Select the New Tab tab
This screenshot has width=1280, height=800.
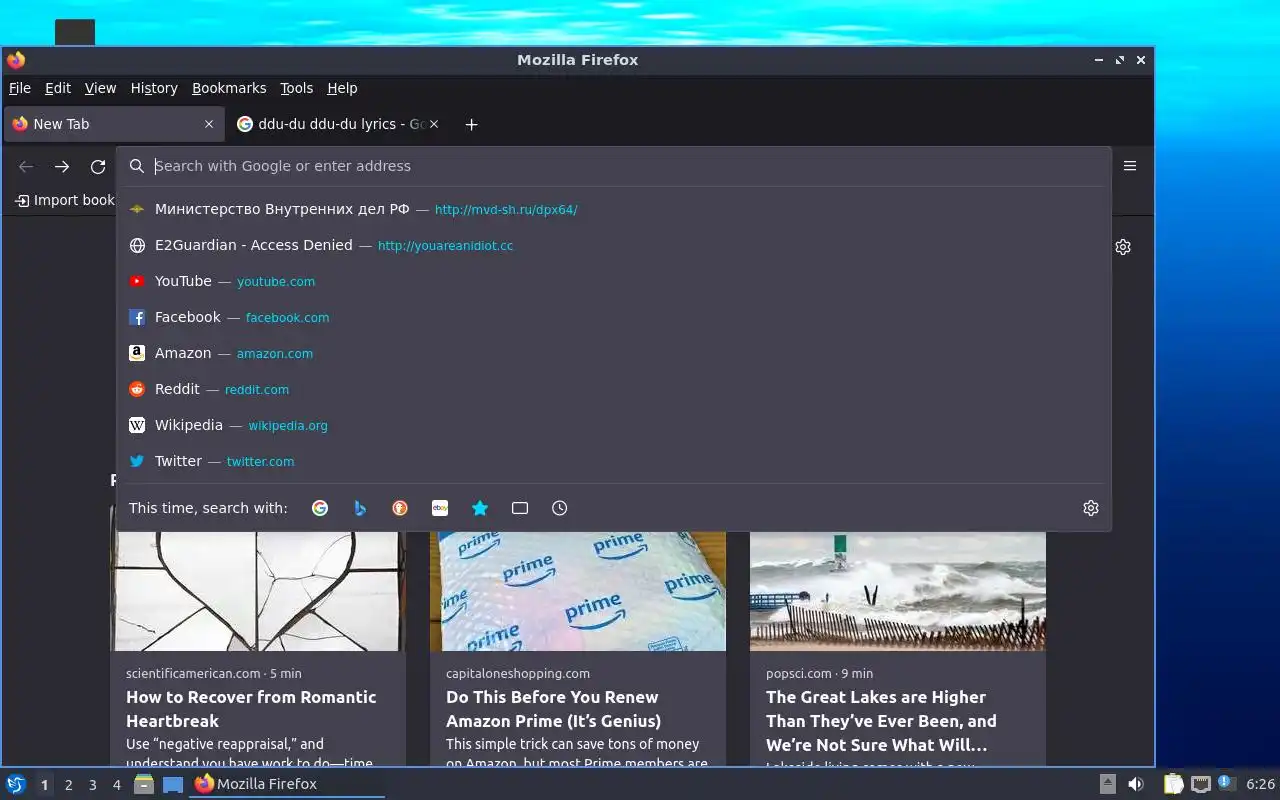[113, 124]
